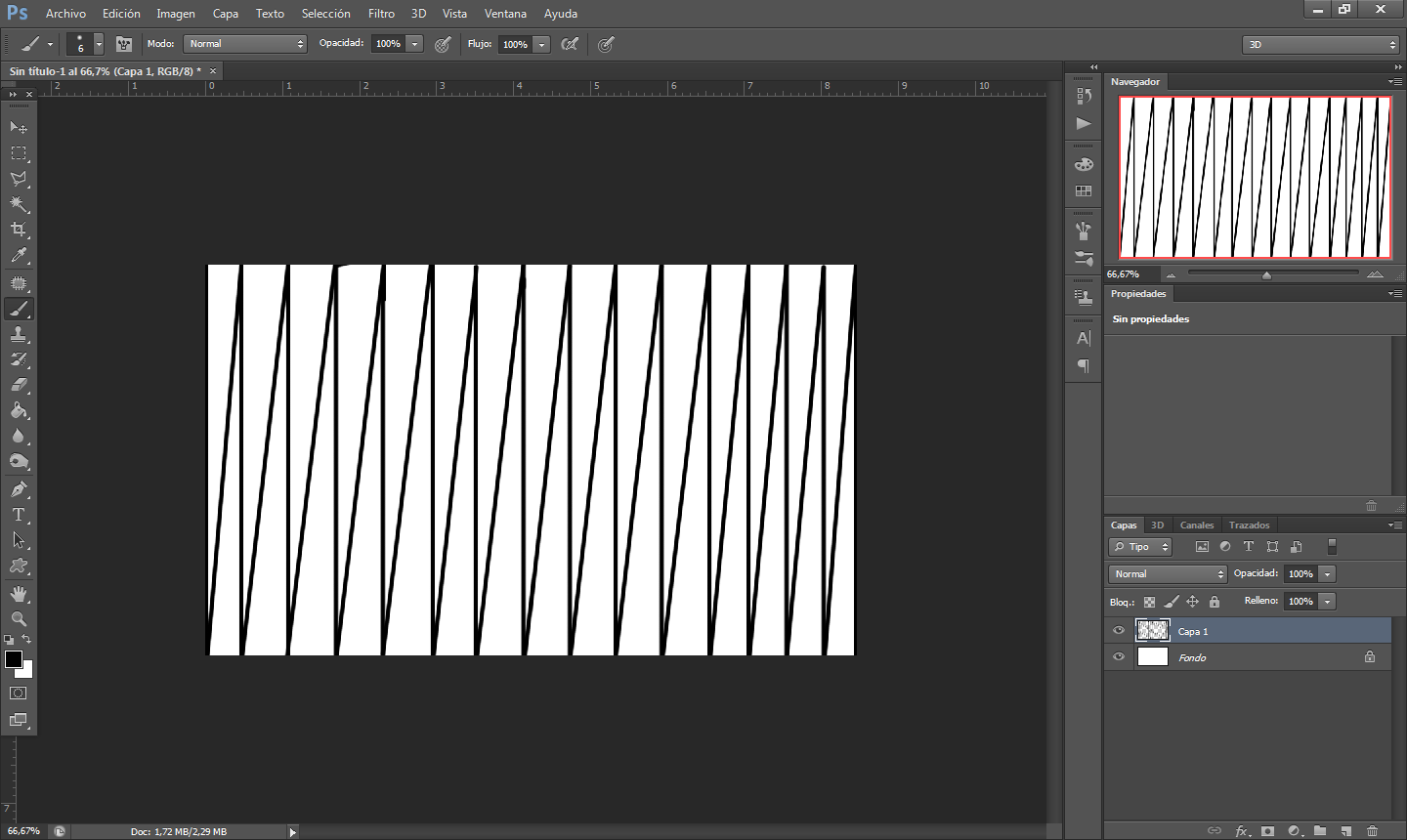Toggle visibility of Fondo layer
Viewport: 1407px width, 840px height.
pos(1119,657)
